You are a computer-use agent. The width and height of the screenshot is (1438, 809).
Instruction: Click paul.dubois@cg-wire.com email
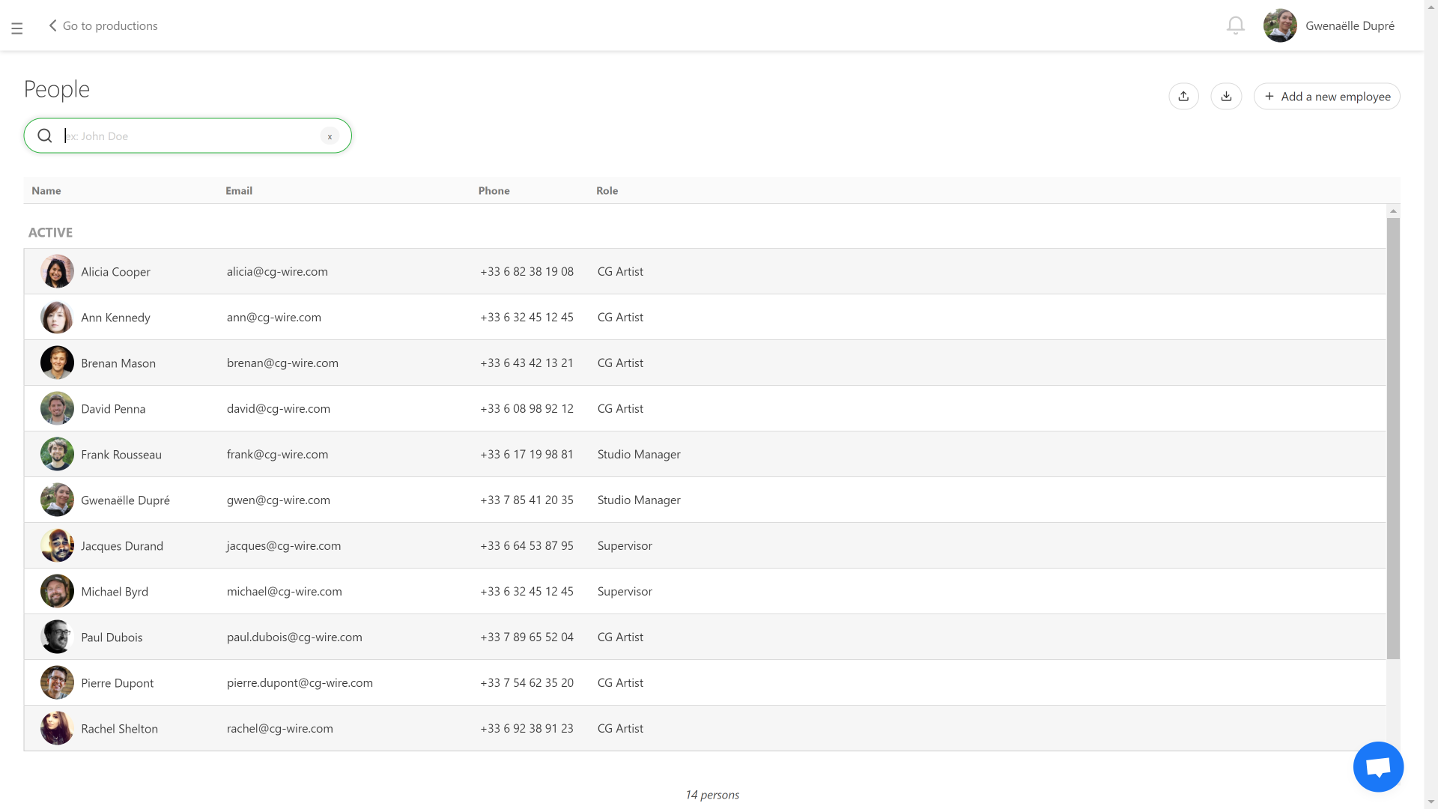[x=294, y=637]
